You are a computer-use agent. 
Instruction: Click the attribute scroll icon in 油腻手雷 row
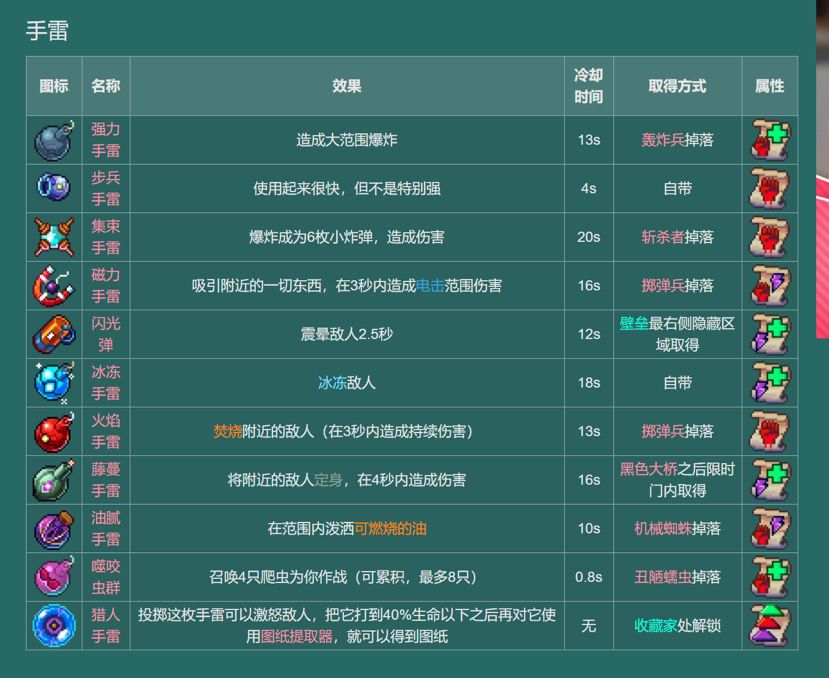pos(770,529)
